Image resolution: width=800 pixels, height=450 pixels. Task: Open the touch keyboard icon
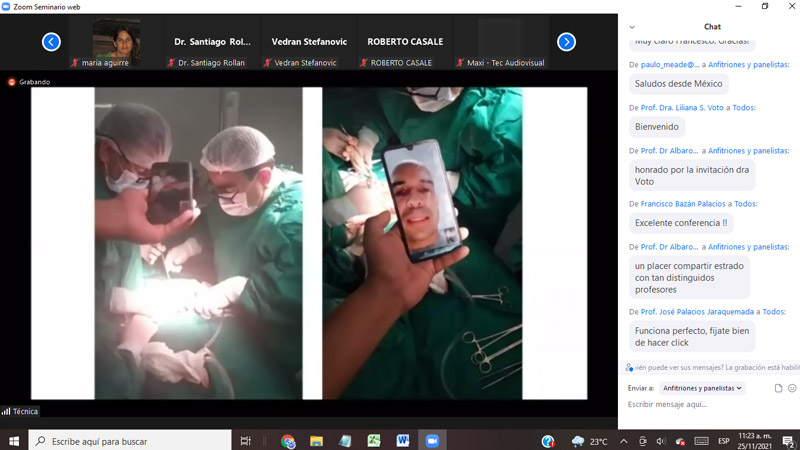tap(702, 441)
